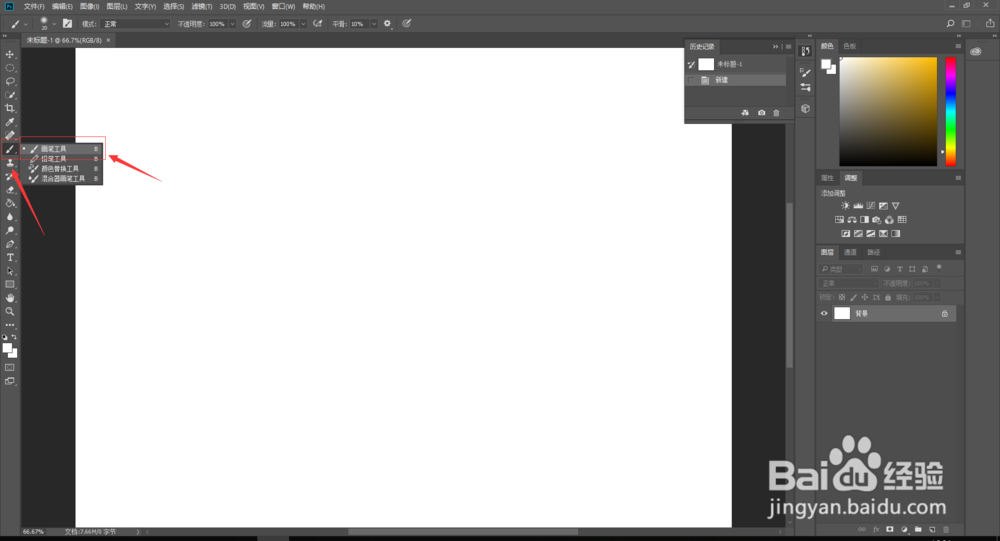Open the 不透明度 opacity dropdown arrow
The image size is (1000, 541).
232,24
